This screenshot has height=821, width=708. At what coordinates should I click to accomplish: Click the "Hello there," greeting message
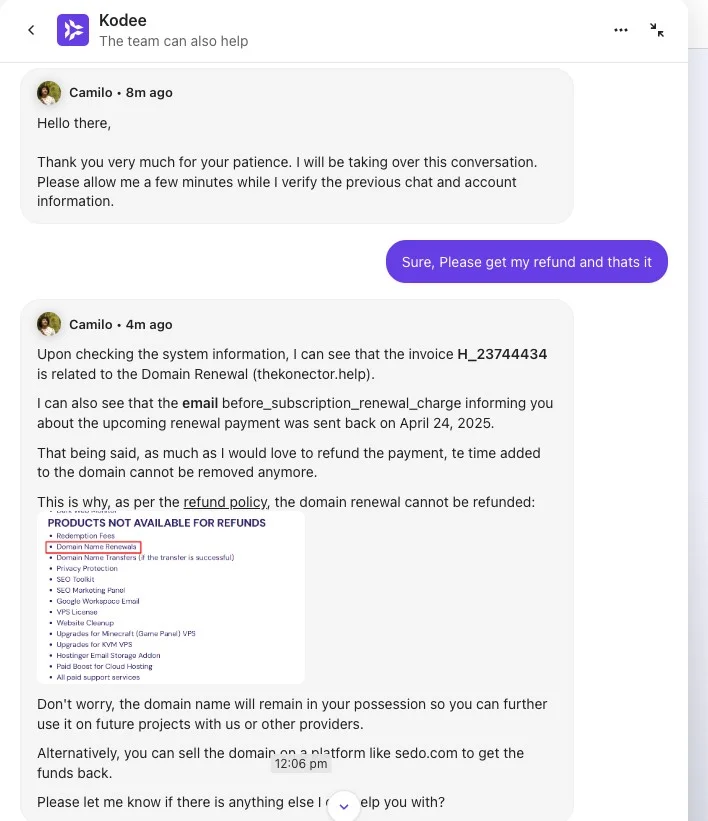tap(74, 123)
